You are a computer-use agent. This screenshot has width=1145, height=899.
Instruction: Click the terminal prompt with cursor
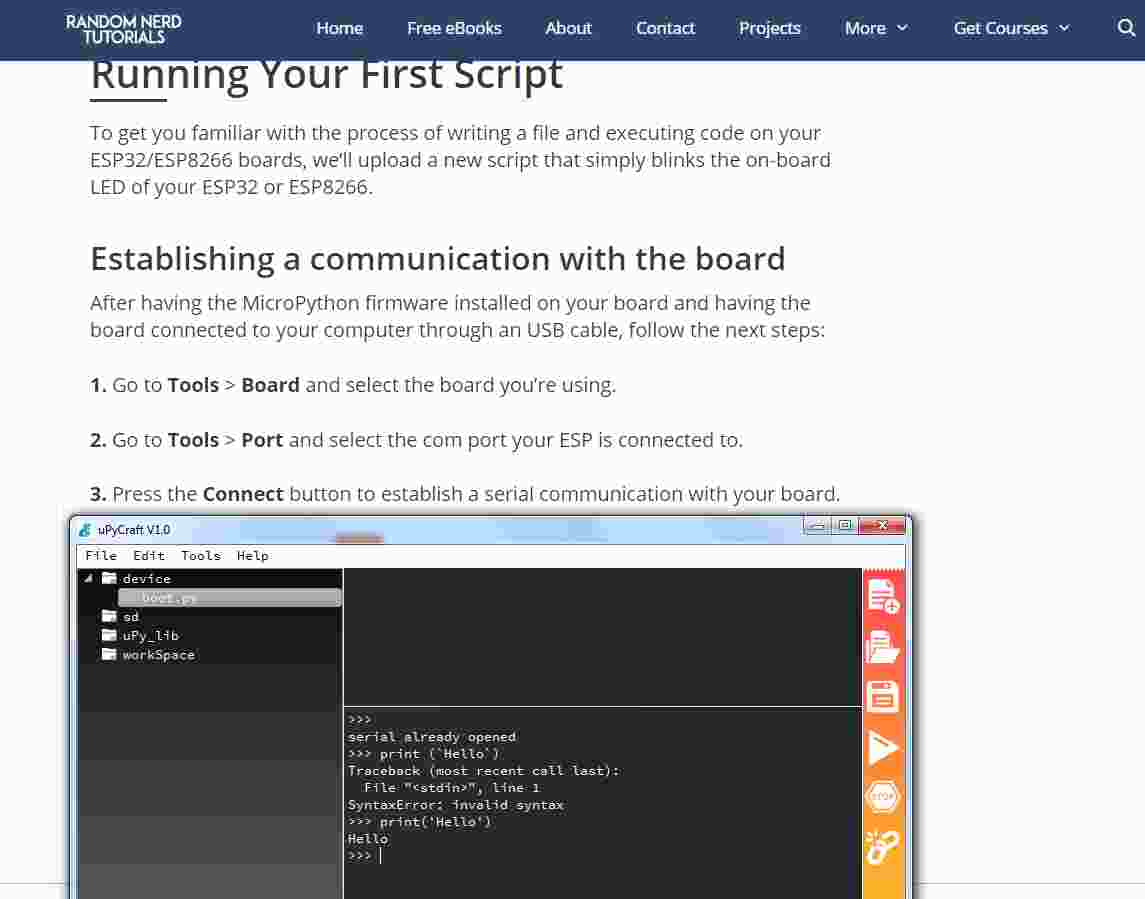tap(365, 856)
